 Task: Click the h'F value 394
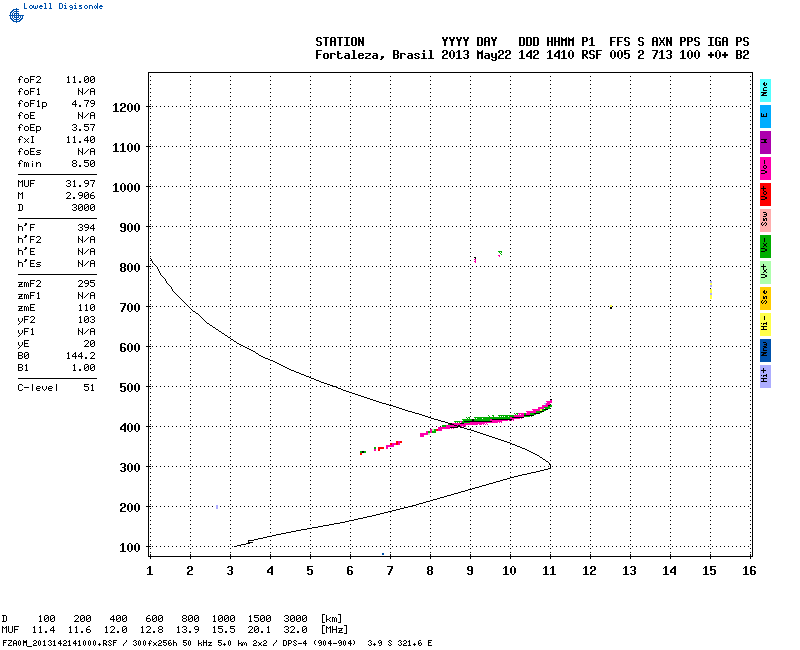(x=86, y=228)
